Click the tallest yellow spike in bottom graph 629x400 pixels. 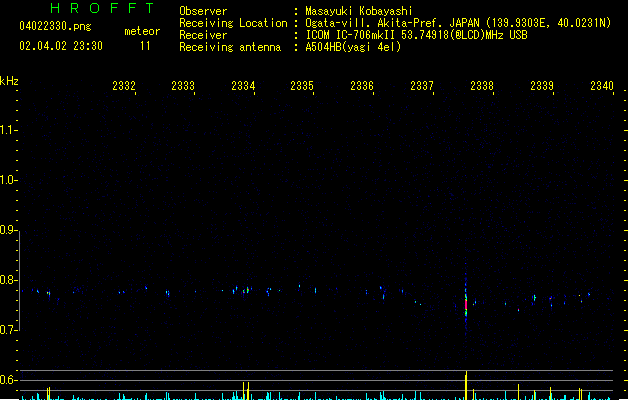click(466, 385)
